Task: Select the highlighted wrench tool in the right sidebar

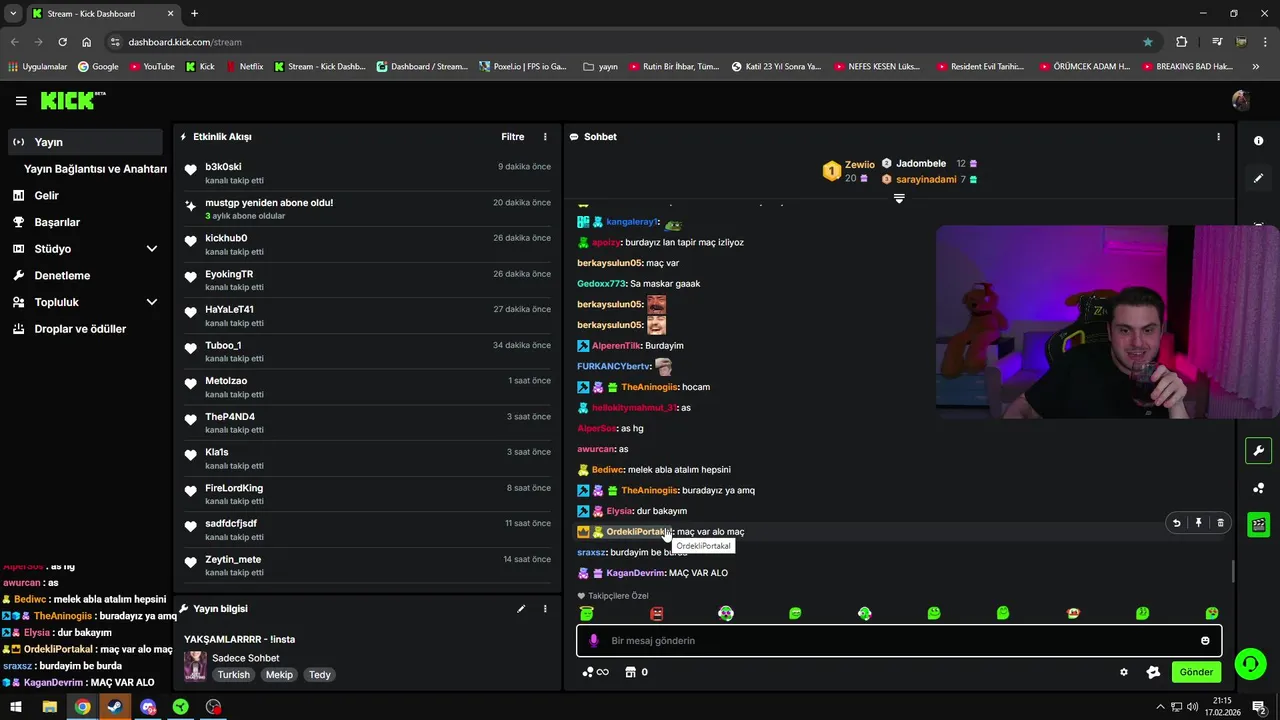Action: 1259,451
